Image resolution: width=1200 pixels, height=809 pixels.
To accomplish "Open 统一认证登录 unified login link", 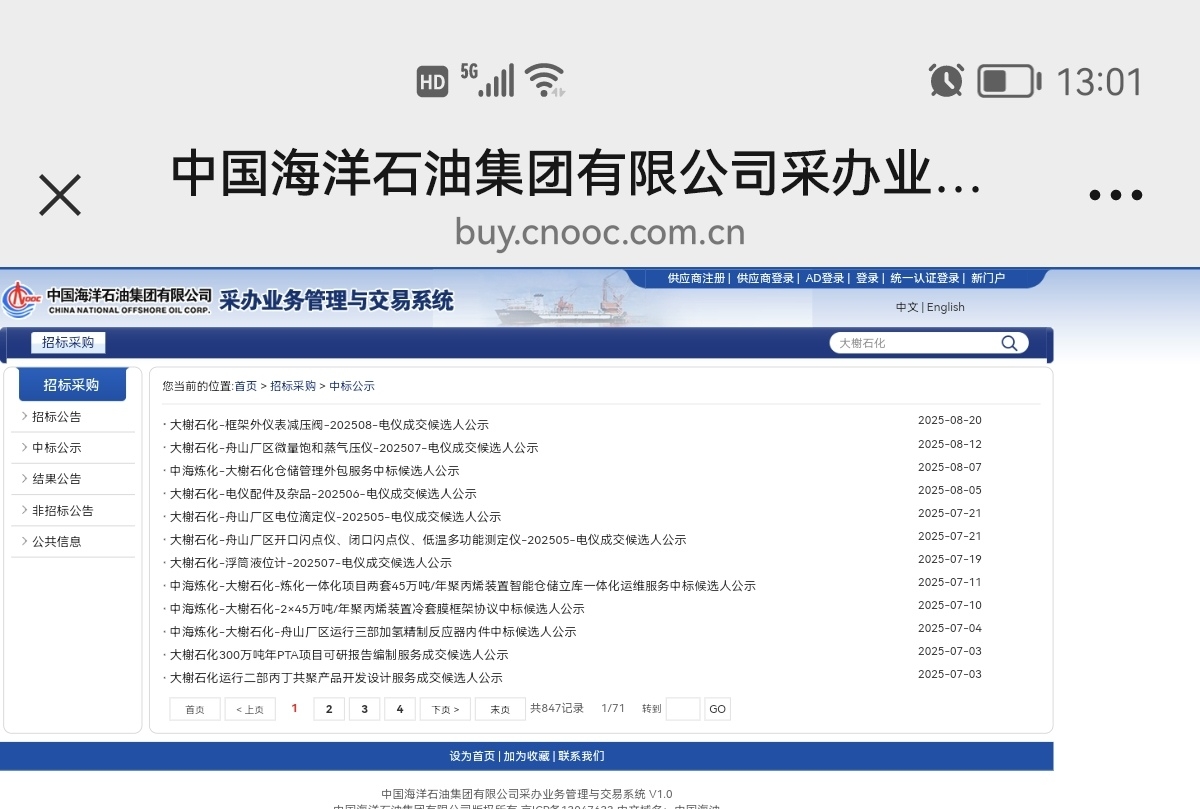I will point(925,278).
